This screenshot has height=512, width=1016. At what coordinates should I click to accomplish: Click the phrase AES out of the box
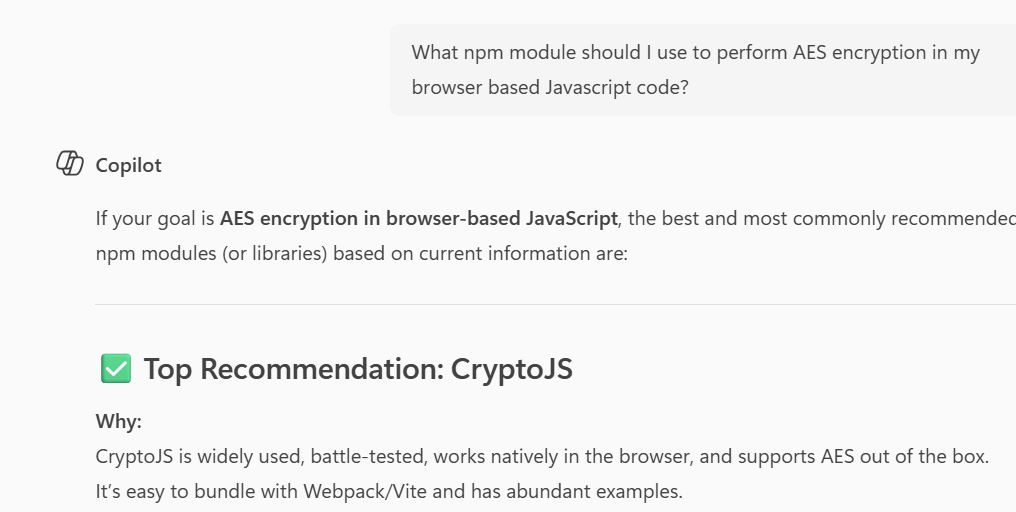905,456
